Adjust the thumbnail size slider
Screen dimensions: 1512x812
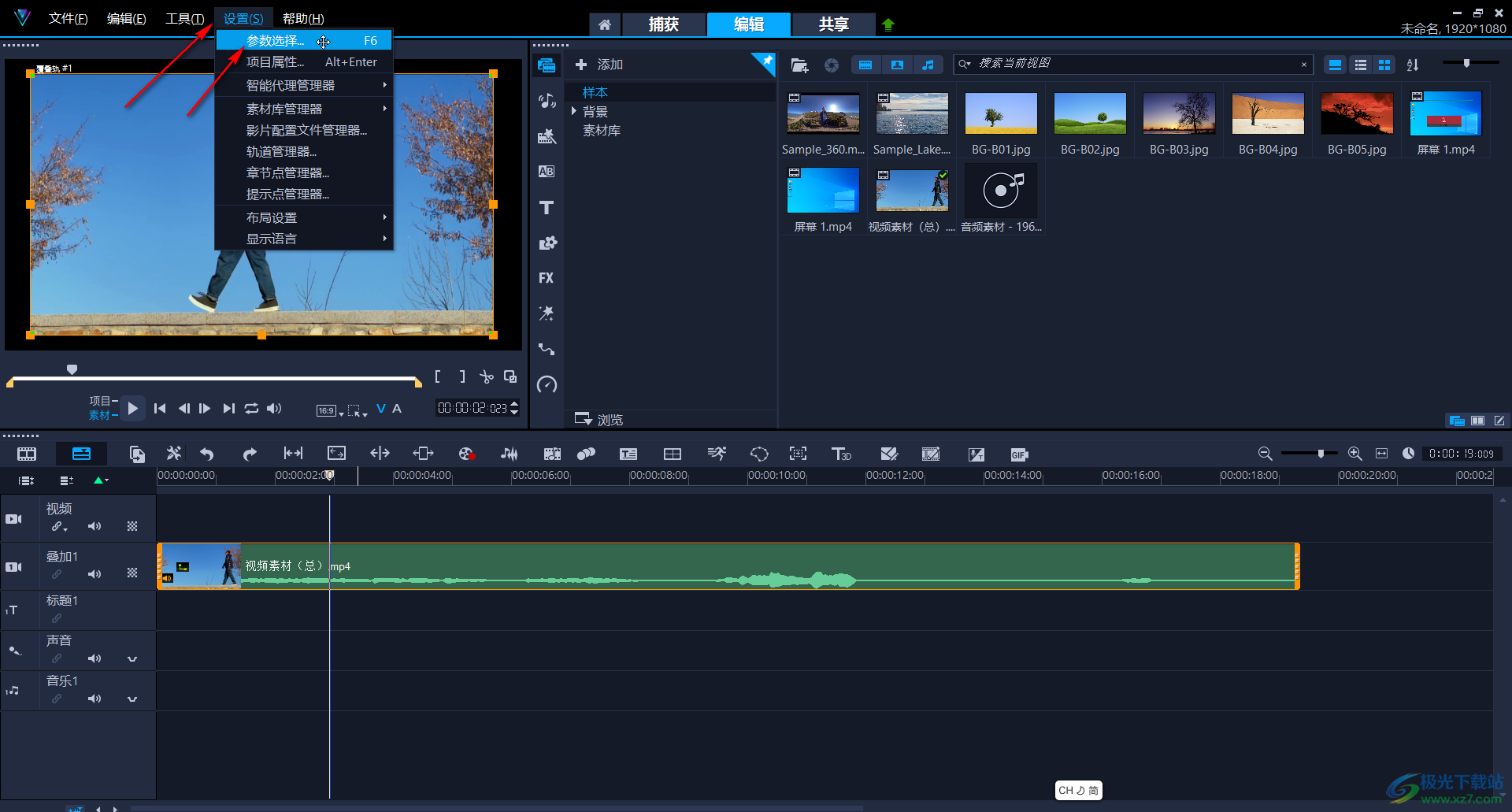pos(1466,63)
